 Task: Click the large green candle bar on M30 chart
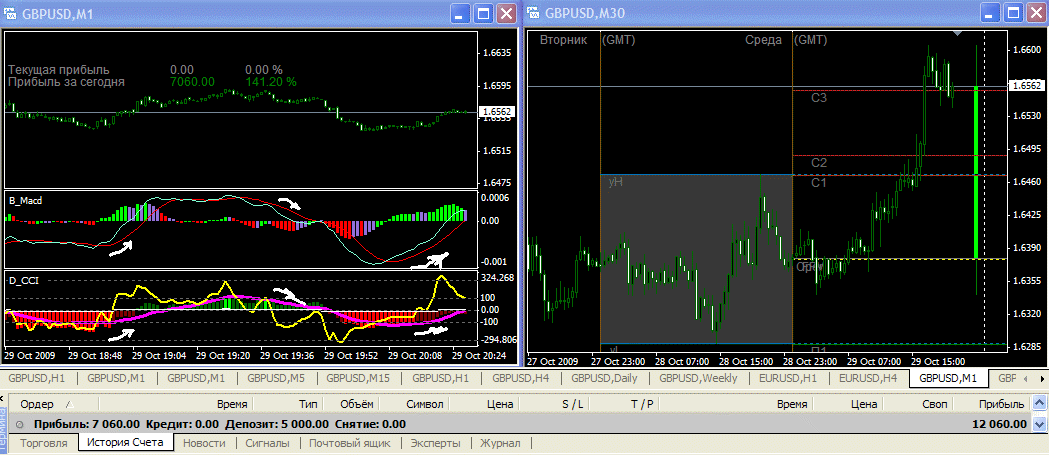[976, 172]
